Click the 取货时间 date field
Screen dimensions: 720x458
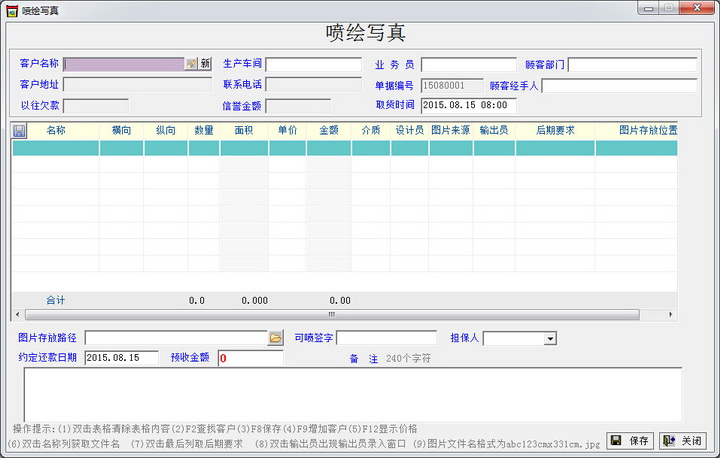pos(469,105)
